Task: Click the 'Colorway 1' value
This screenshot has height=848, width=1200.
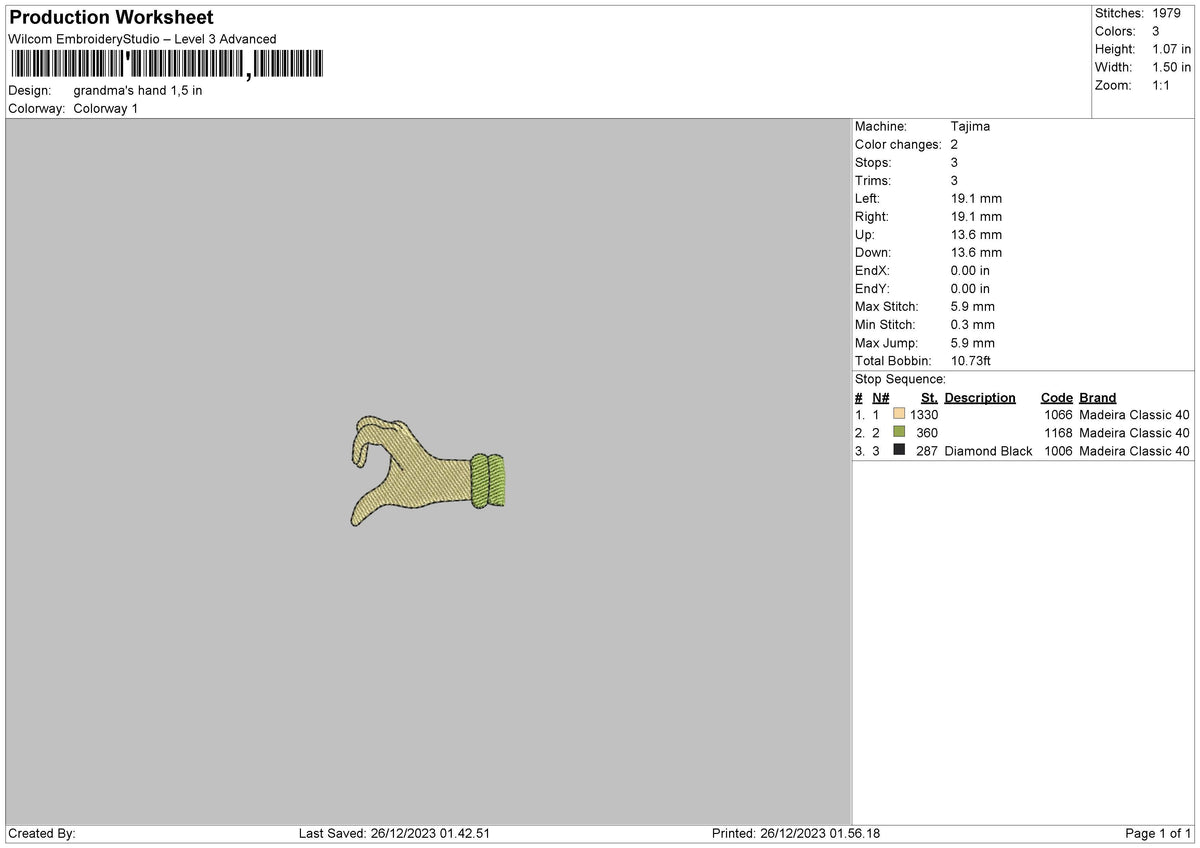Action: tap(106, 108)
